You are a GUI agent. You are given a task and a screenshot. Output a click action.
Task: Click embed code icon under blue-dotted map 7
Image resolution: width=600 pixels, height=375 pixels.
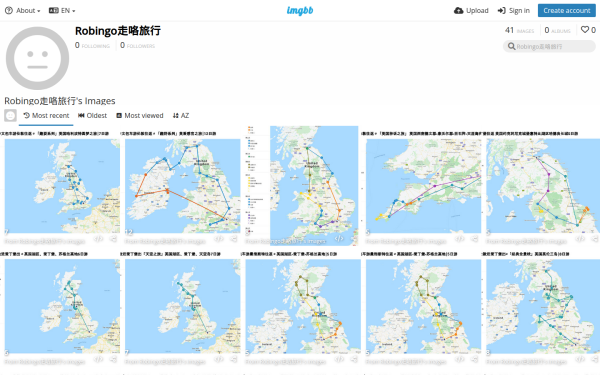click(x=98, y=239)
